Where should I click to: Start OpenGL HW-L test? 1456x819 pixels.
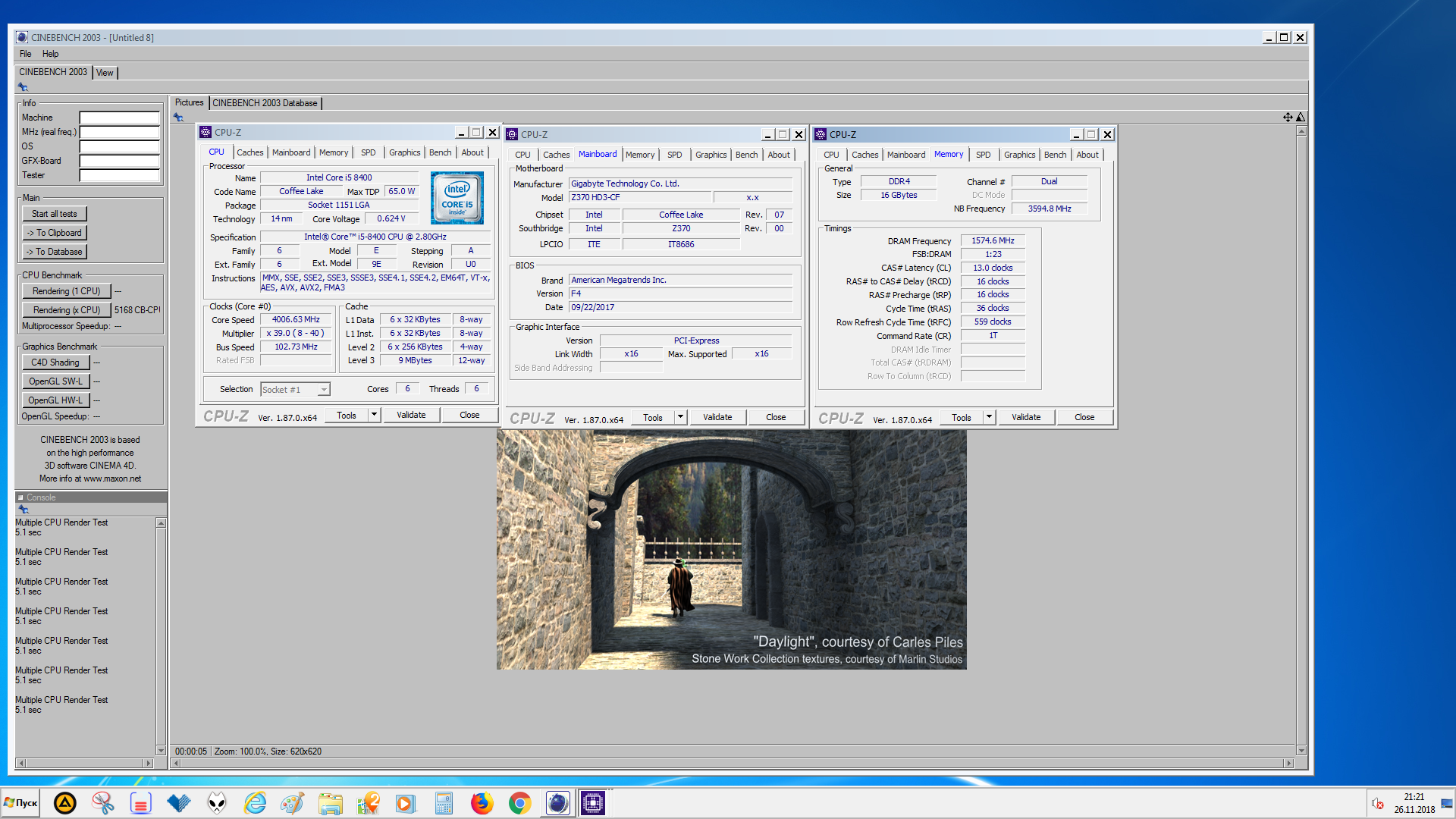point(55,400)
